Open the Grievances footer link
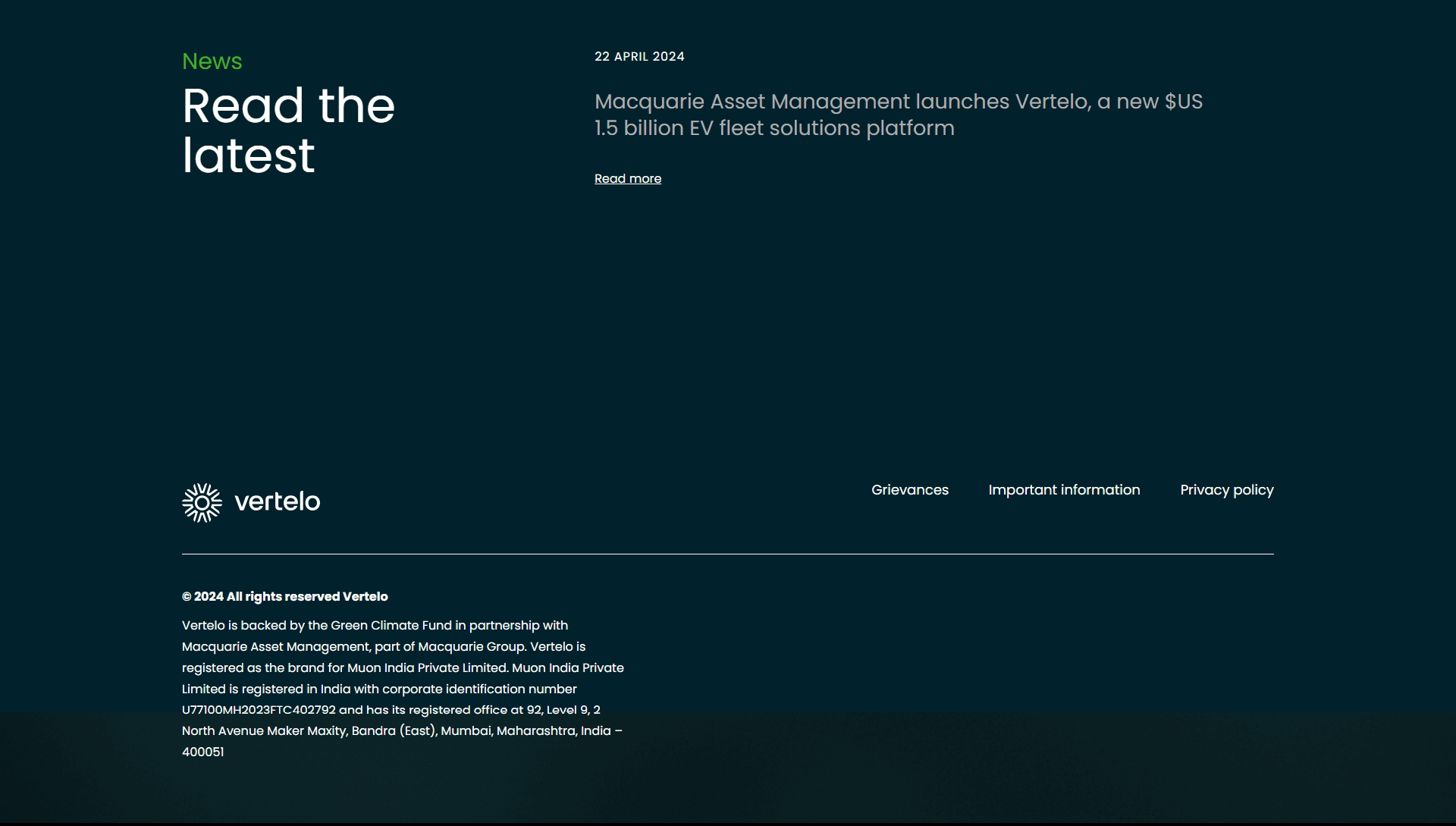The height and width of the screenshot is (826, 1456). tap(910, 490)
